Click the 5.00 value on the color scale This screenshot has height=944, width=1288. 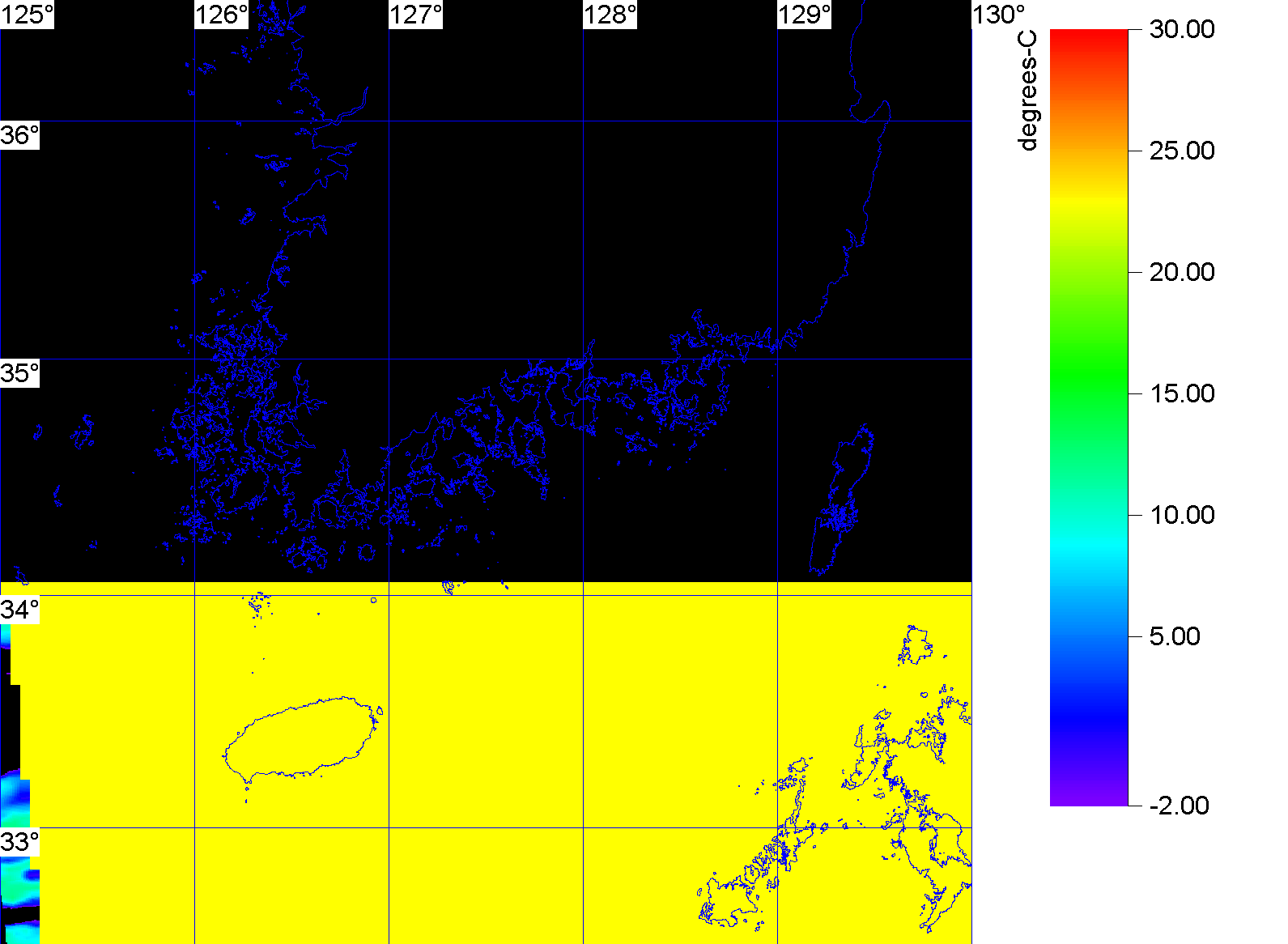click(x=1175, y=636)
